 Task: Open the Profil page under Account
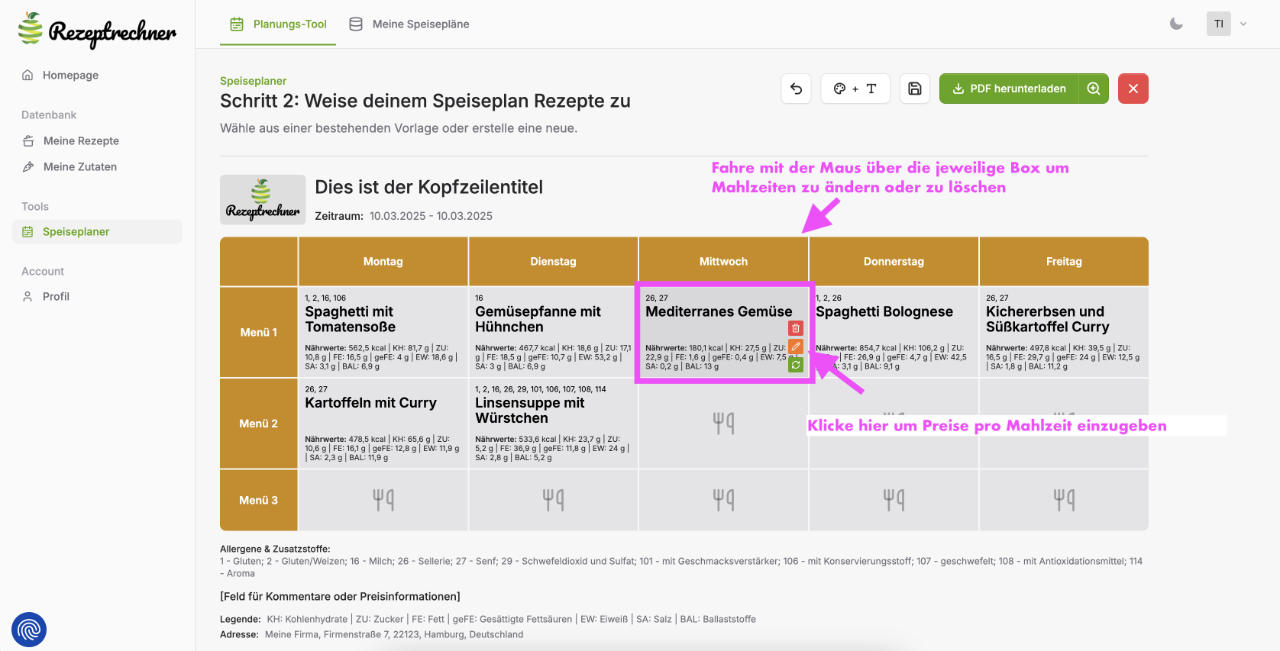coord(56,297)
